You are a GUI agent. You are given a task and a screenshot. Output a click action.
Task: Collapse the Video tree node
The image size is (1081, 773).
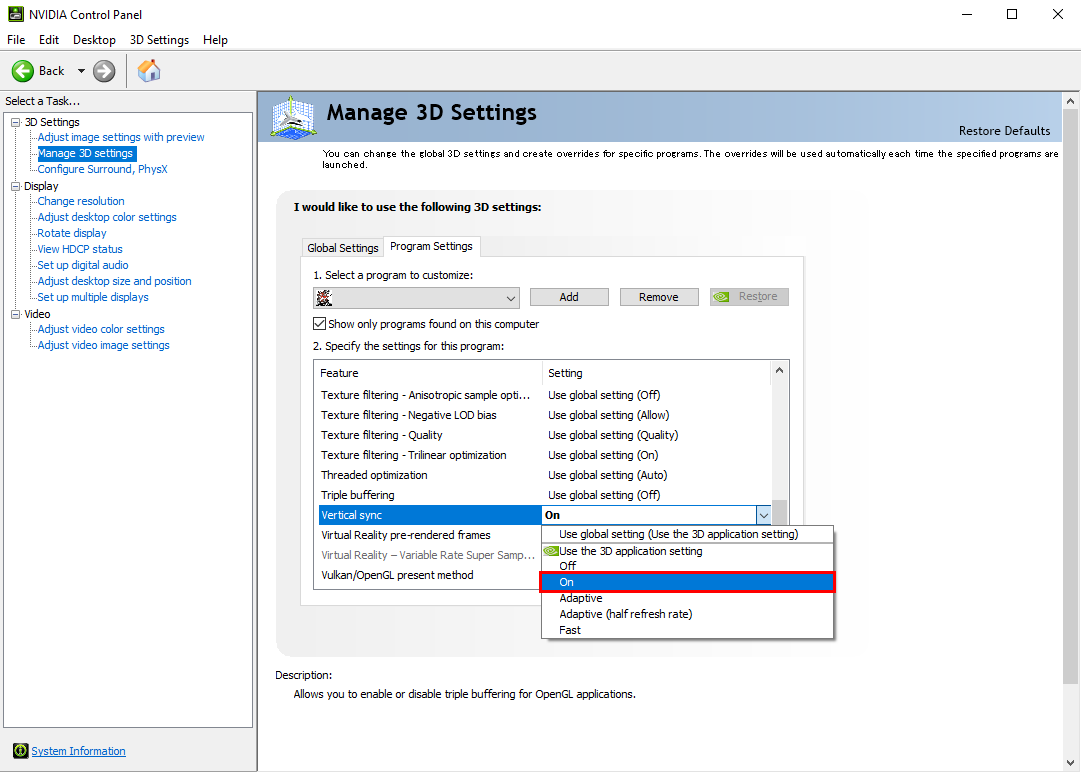point(15,314)
